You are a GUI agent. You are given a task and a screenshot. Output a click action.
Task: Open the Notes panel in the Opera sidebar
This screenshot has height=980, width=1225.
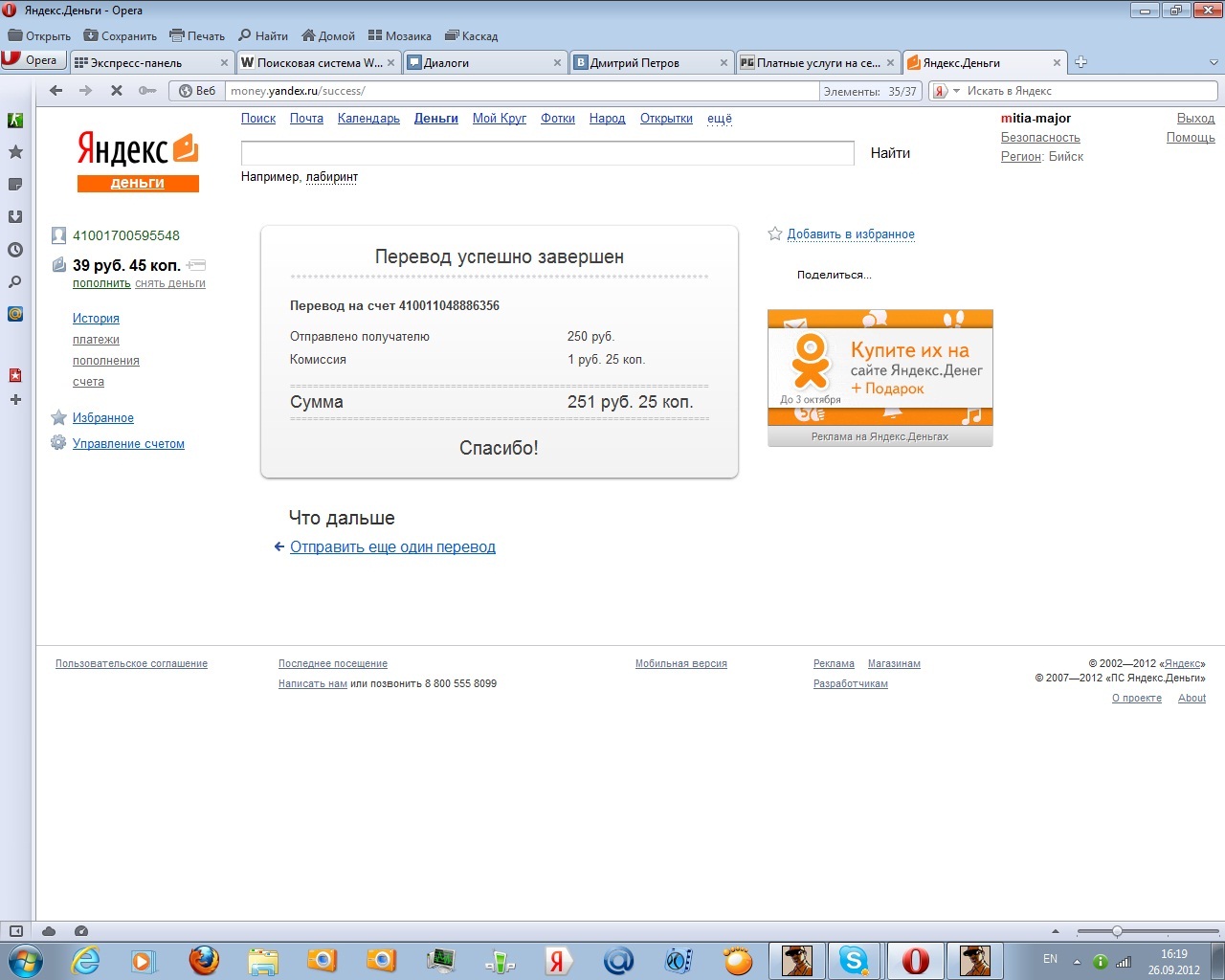(x=15, y=185)
